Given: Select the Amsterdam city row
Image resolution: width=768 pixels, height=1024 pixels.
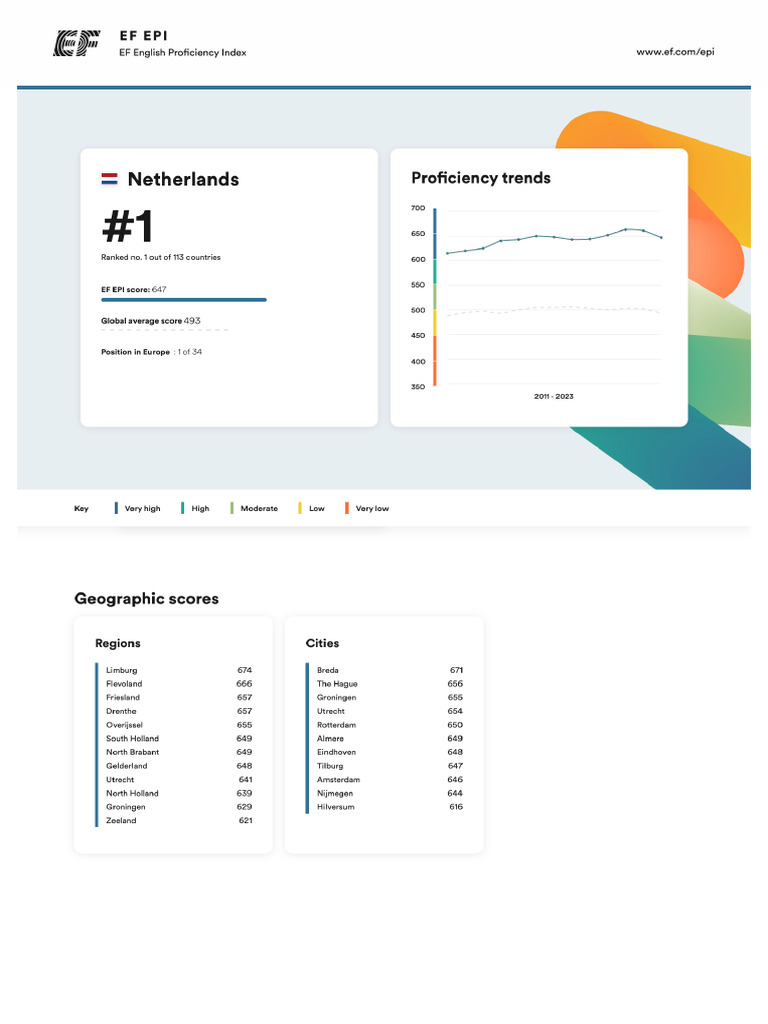Looking at the screenshot, I should [389, 780].
